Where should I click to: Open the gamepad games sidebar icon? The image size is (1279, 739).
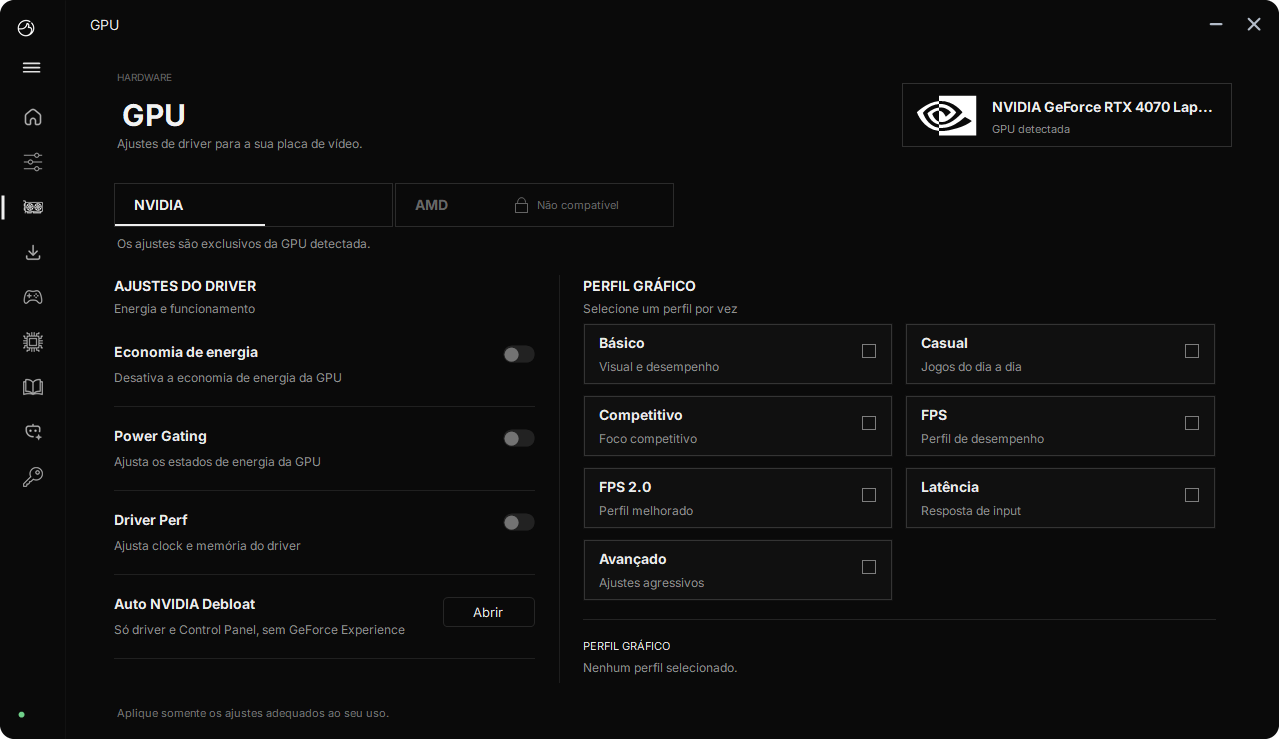pos(33,297)
